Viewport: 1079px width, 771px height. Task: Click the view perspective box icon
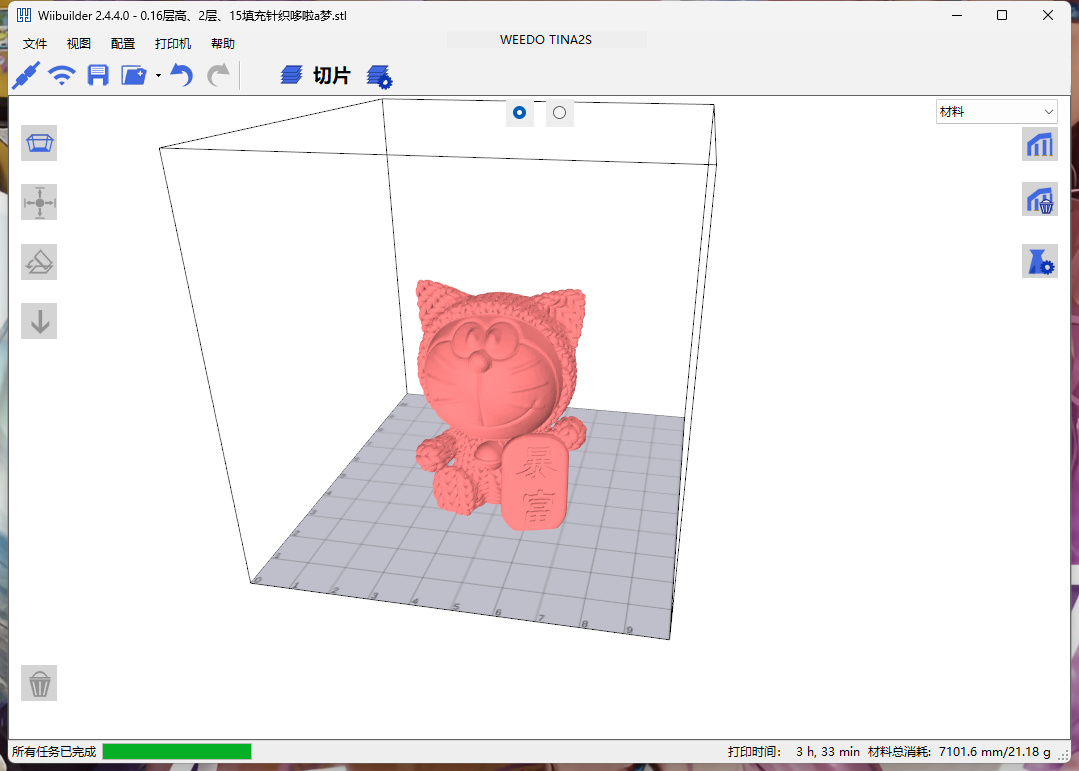[x=39, y=143]
